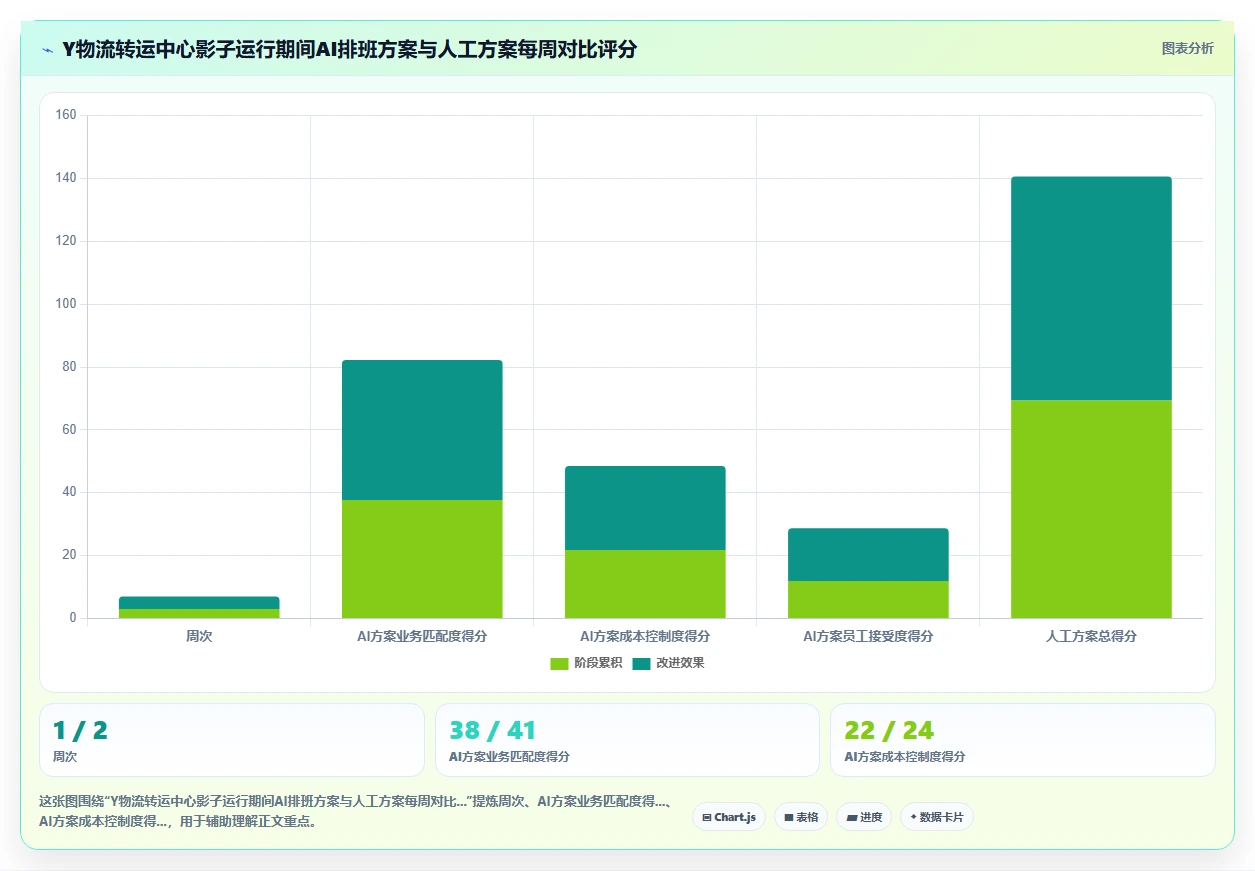Click the green segment of the AI方案业务匹配度得分 bar
The height and width of the screenshot is (871, 1255).
422,559
